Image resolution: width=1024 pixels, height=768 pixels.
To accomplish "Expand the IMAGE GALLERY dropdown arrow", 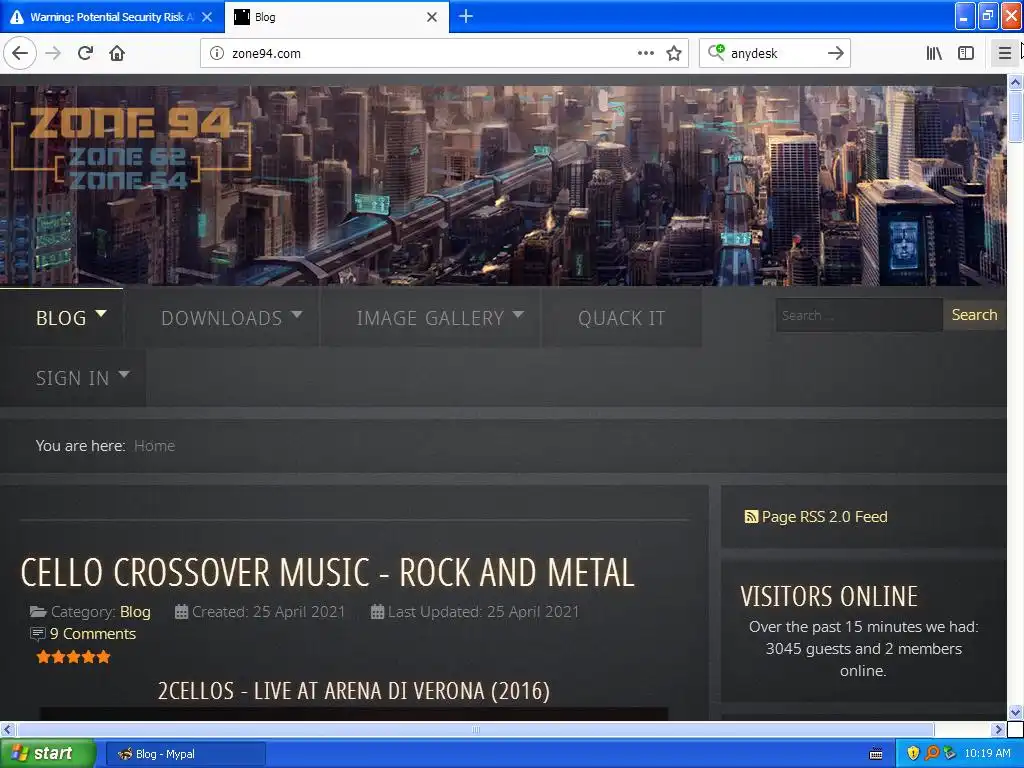I will pyautogui.click(x=518, y=315).
